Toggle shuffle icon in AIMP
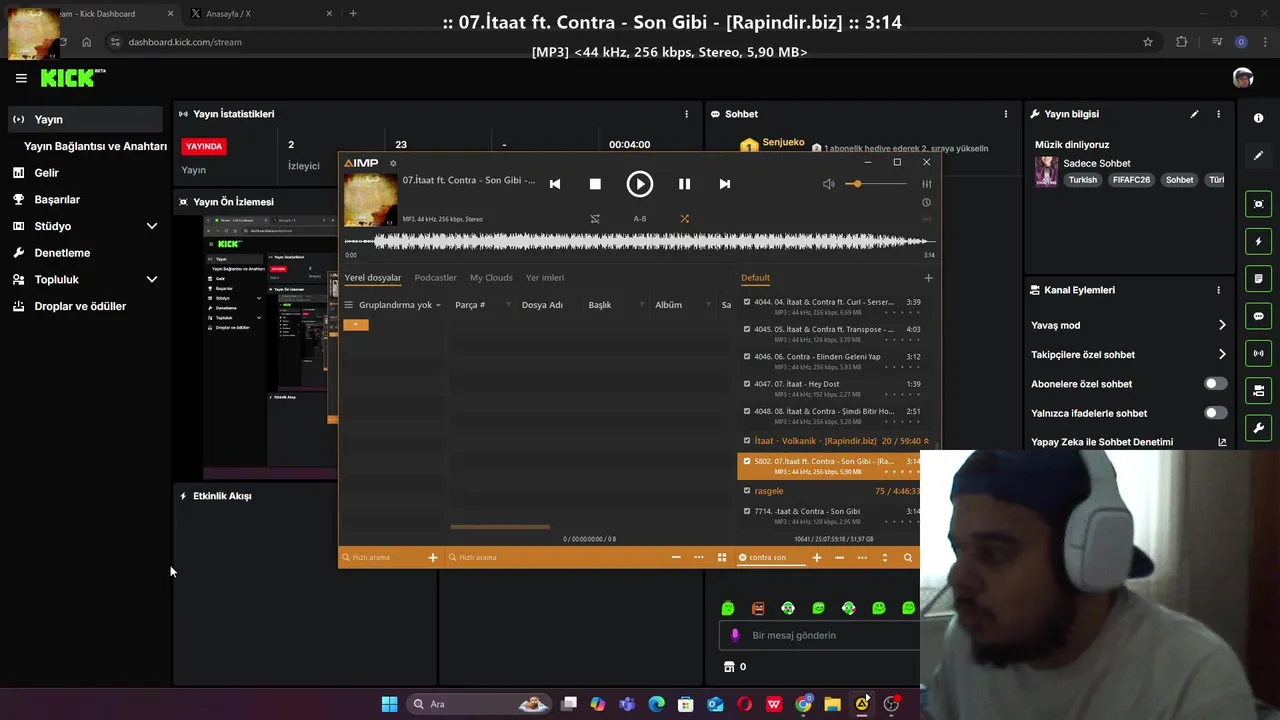Image resolution: width=1280 pixels, height=720 pixels. coord(684,219)
